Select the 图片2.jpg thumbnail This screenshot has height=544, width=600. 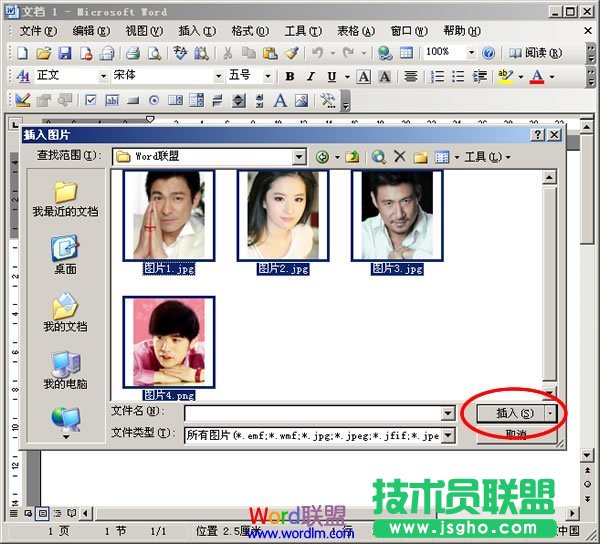click(x=283, y=215)
